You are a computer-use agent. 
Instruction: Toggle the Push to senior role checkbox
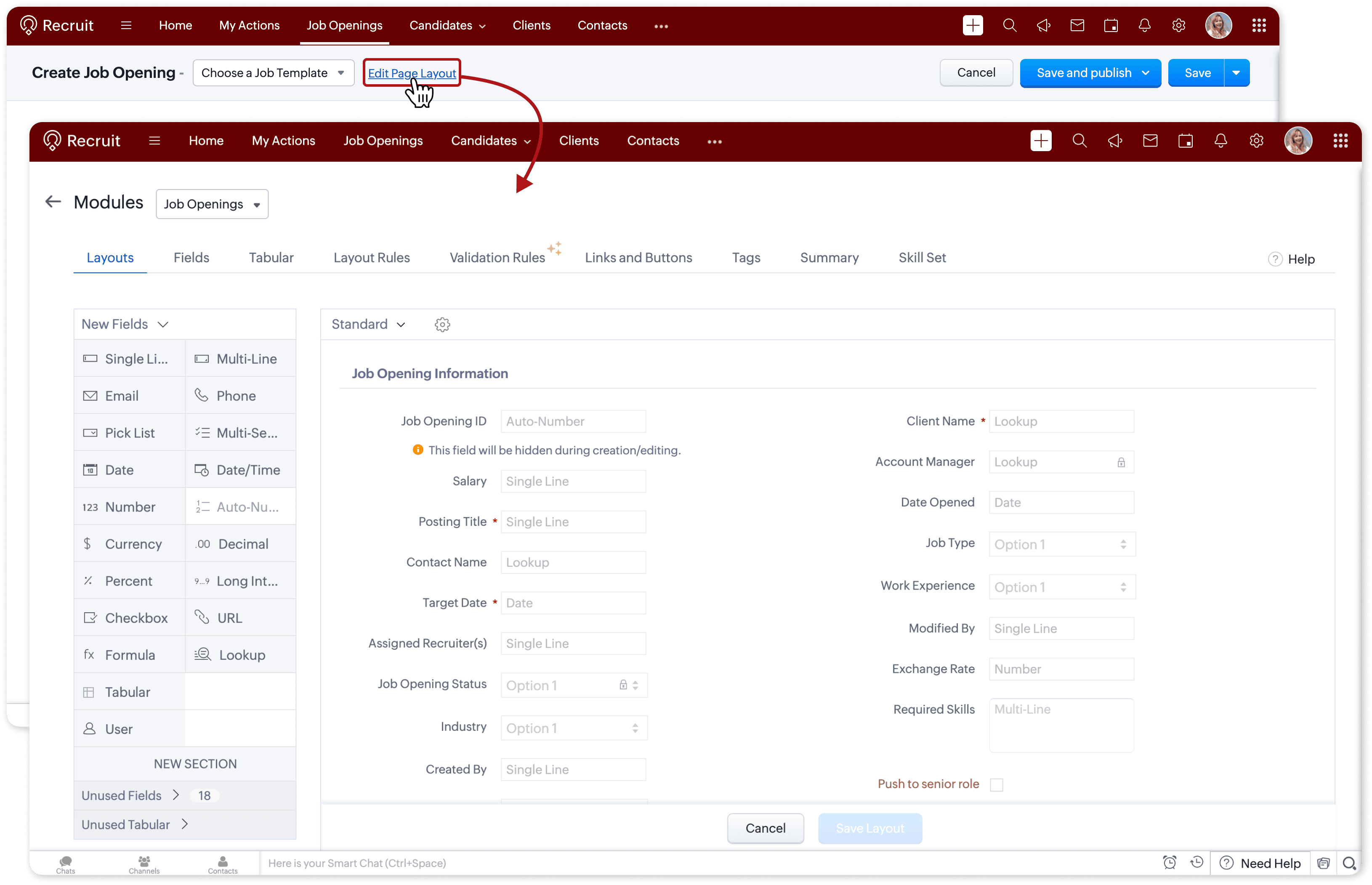(x=997, y=784)
